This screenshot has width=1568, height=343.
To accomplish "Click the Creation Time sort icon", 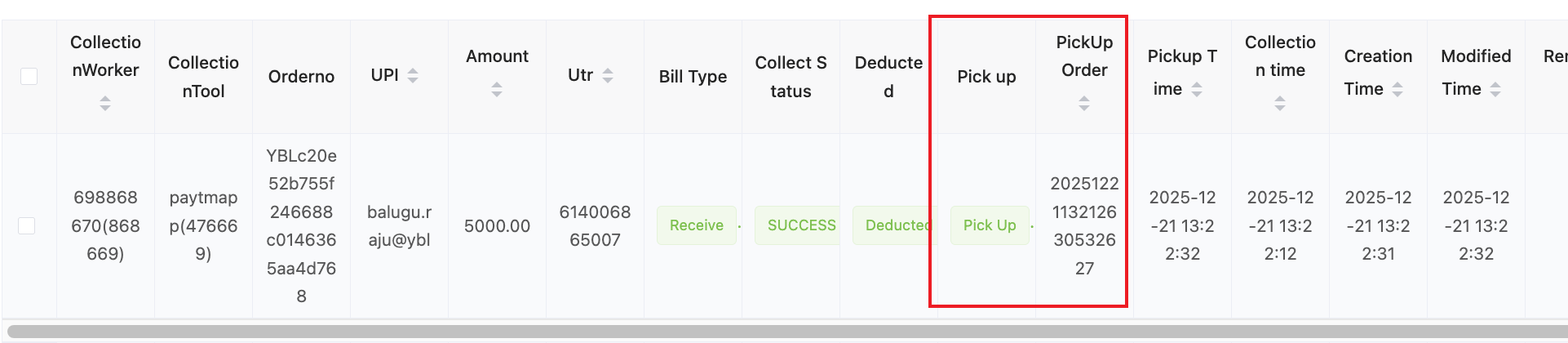I will (1397, 90).
